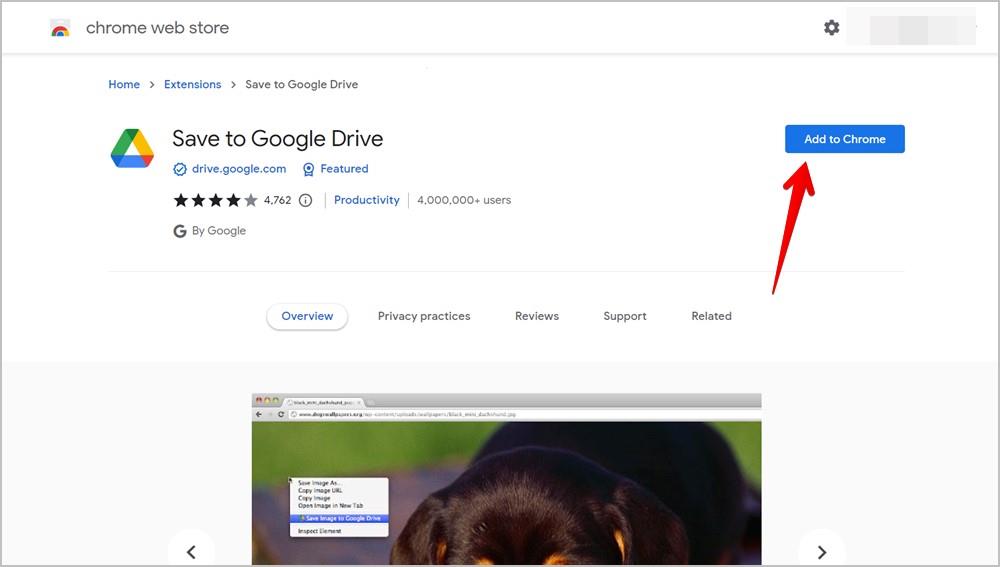Open the Related tab
The width and height of the screenshot is (1000, 567).
coord(711,316)
